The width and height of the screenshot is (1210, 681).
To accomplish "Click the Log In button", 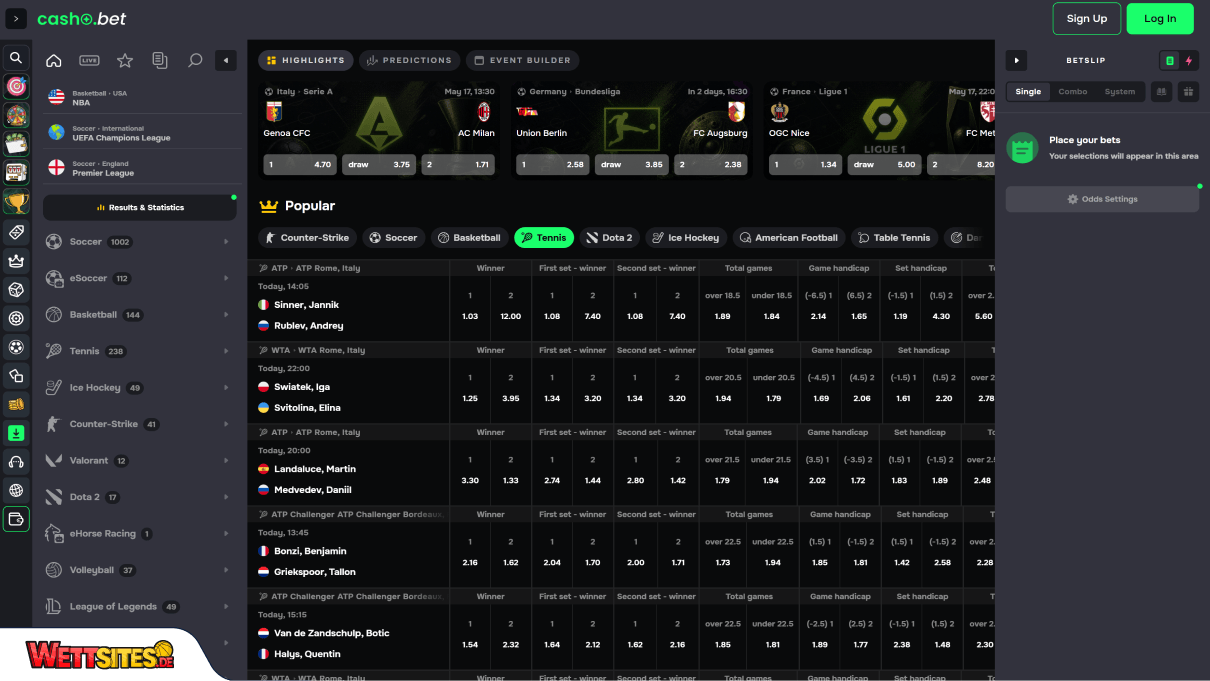I will click(1160, 18).
